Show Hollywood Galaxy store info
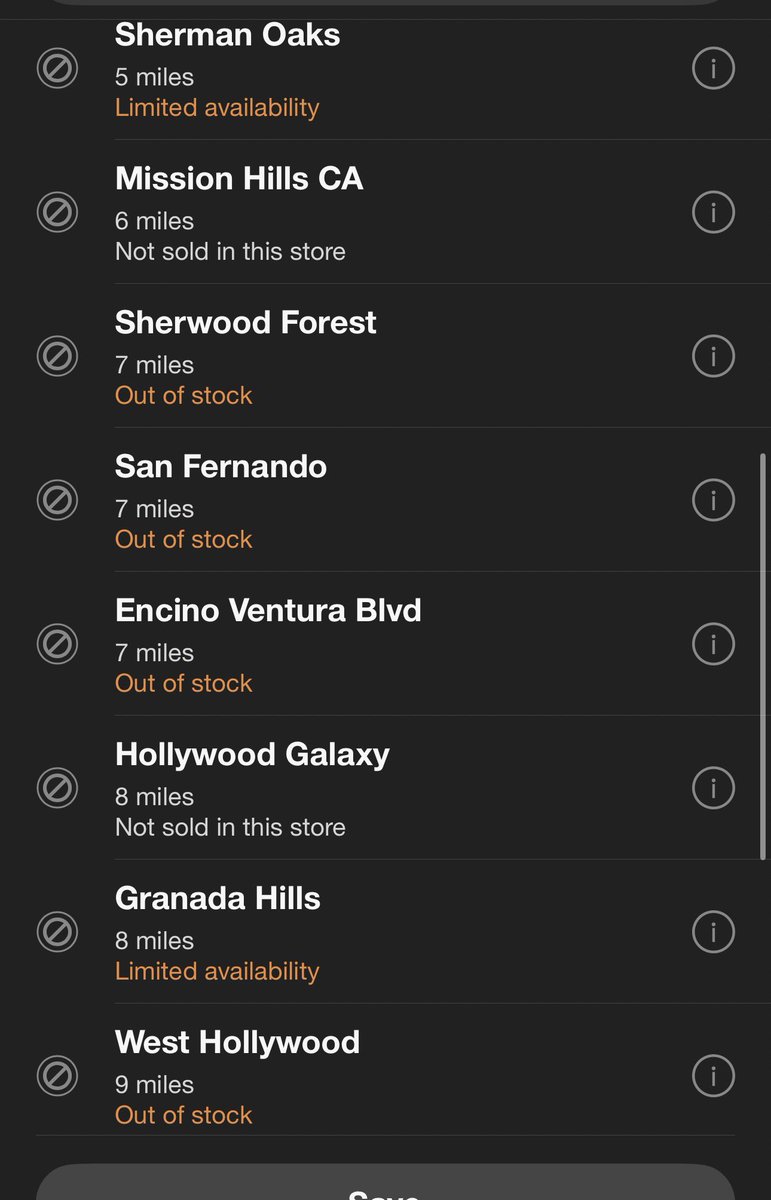771x1200 pixels. point(713,788)
